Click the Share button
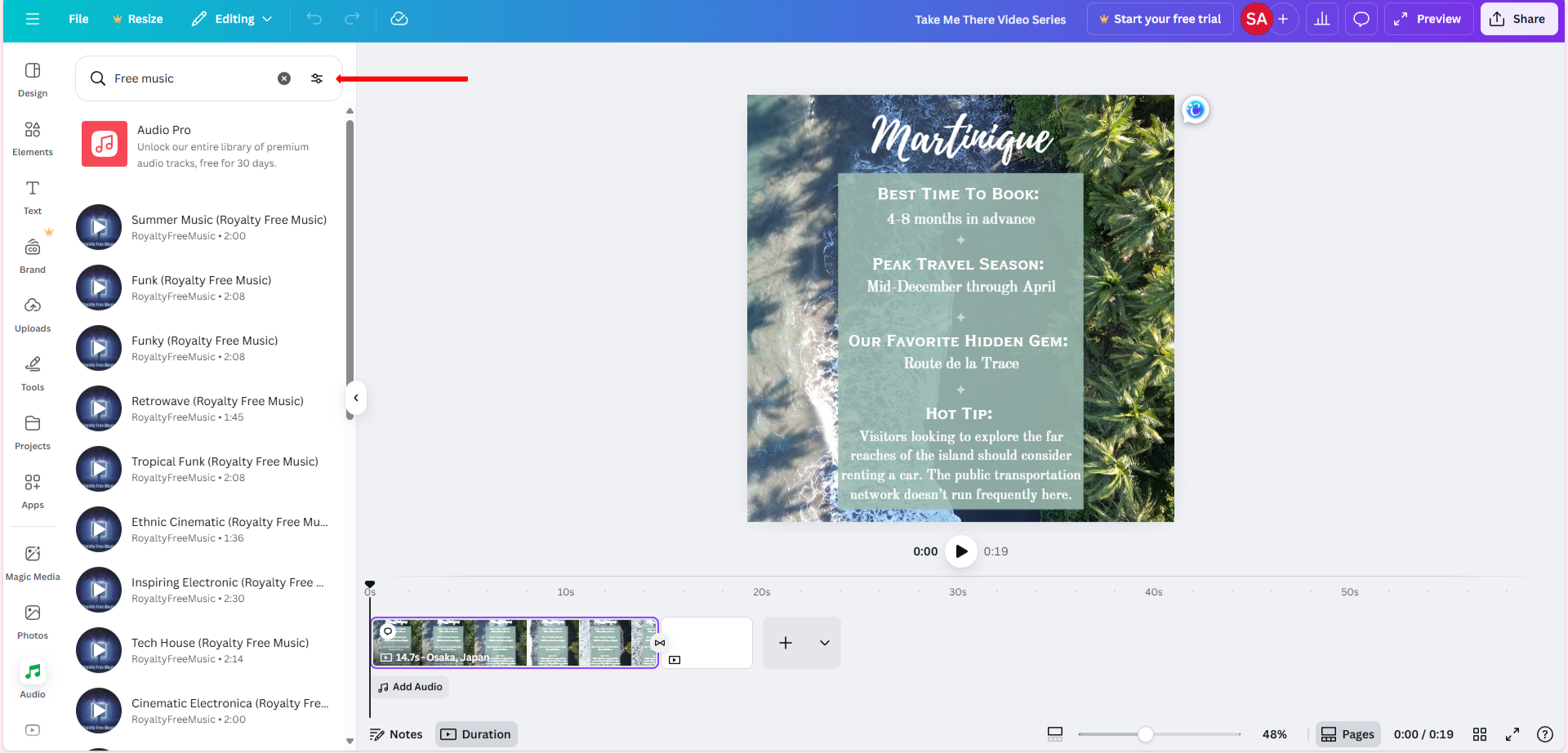The image size is (1568, 753). click(1518, 19)
